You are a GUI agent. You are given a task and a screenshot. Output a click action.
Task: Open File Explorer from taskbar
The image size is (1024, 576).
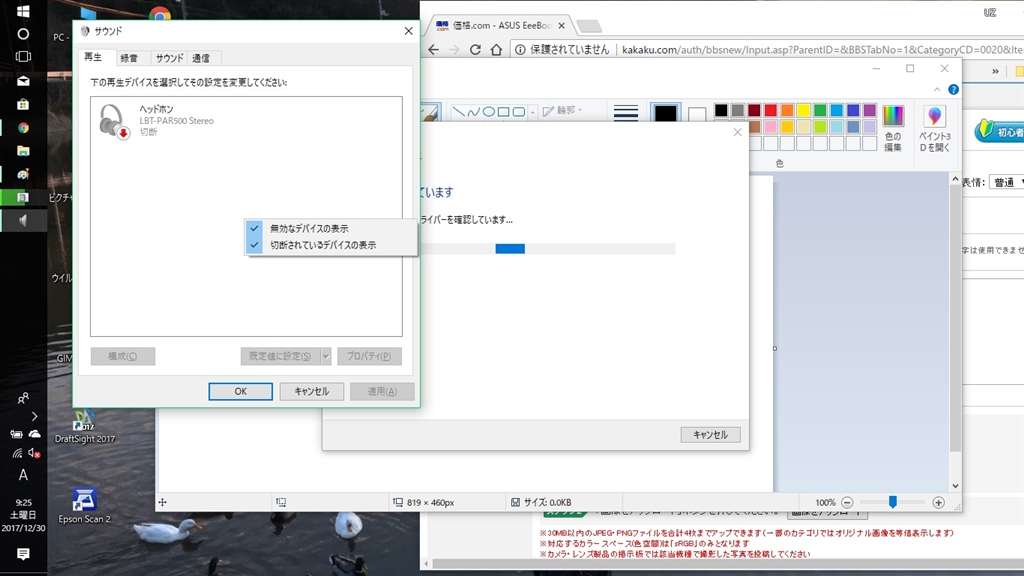23,151
